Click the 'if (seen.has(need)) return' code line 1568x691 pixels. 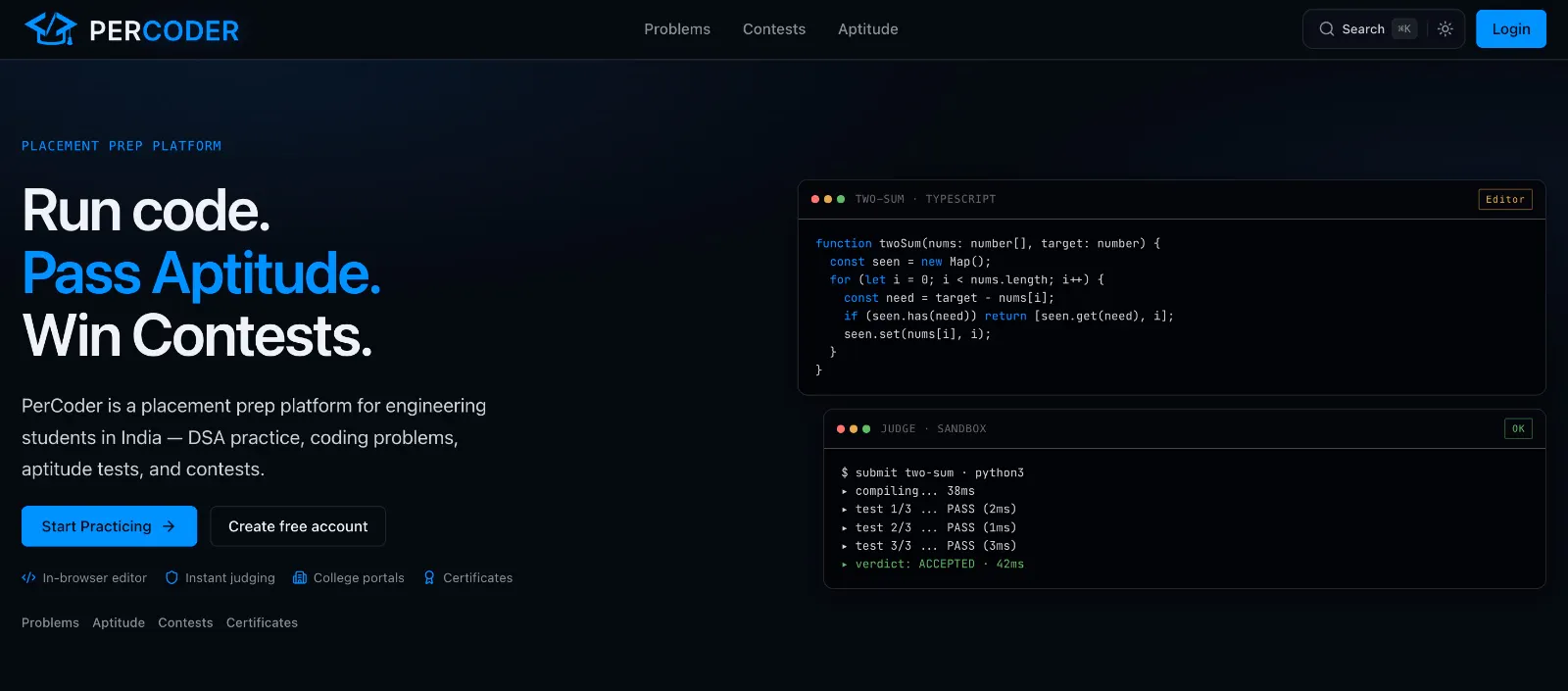[x=1008, y=316]
